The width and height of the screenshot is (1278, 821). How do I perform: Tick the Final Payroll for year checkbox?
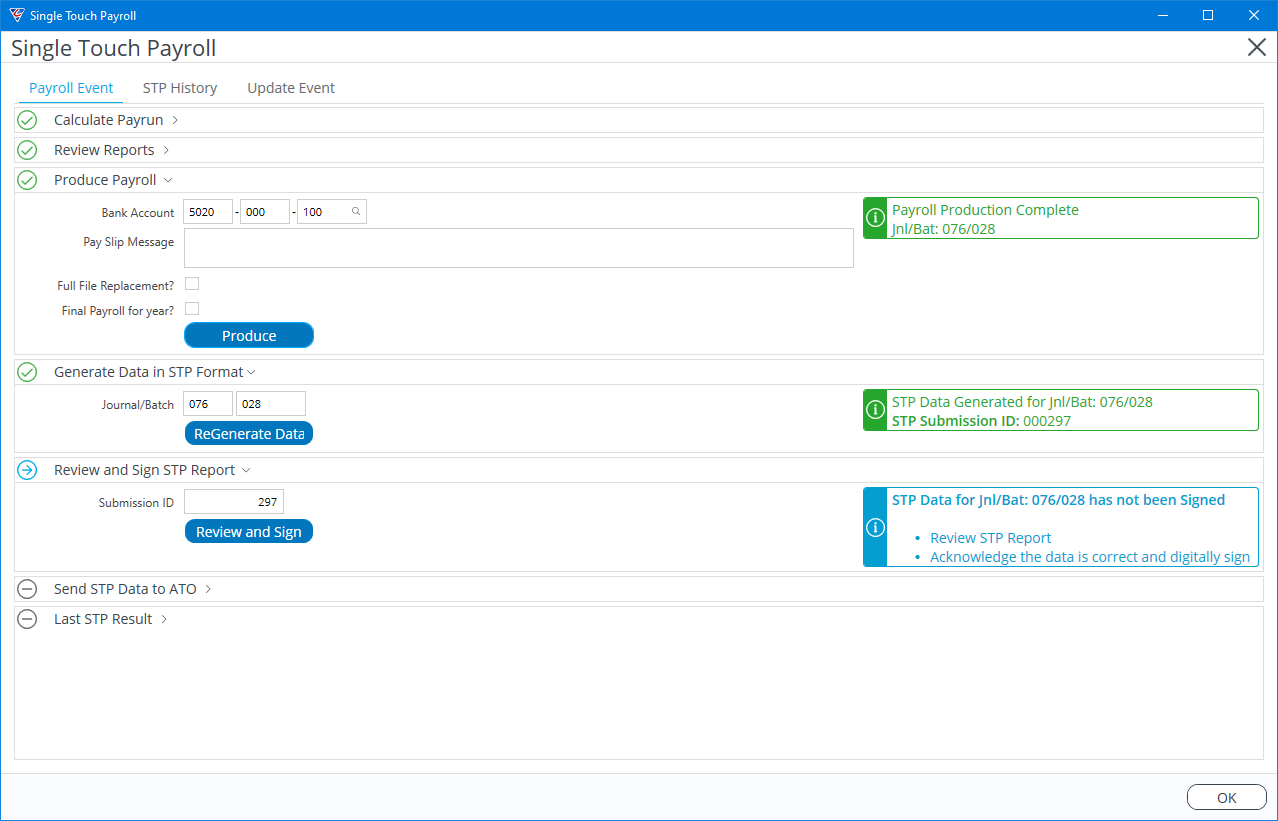(192, 309)
